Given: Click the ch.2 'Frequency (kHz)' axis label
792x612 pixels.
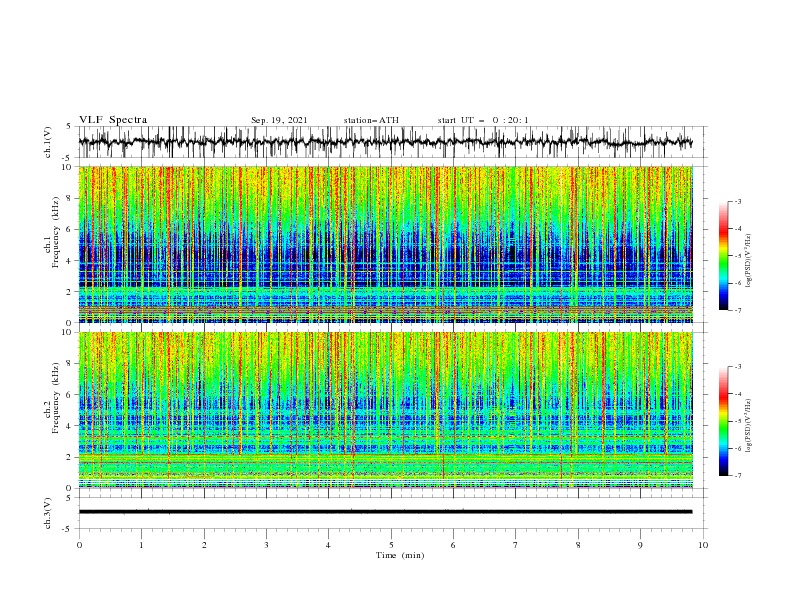Looking at the screenshot, I should coord(56,397).
